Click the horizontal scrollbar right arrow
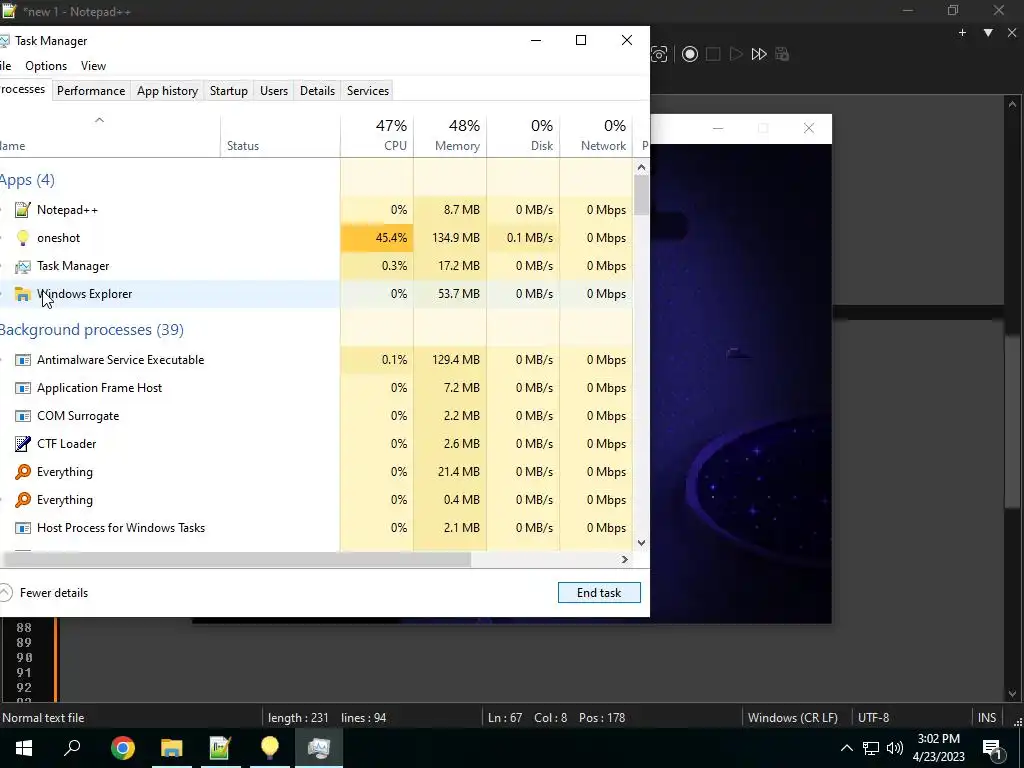The width and height of the screenshot is (1024, 768). coord(625,560)
